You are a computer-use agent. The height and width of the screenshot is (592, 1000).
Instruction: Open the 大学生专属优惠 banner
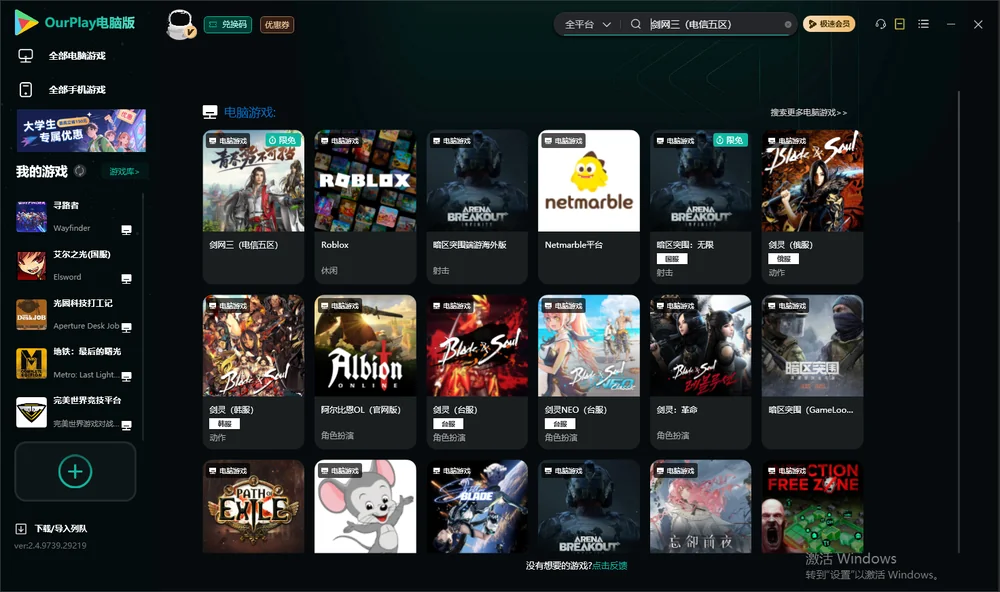pyautogui.click(x=82, y=131)
